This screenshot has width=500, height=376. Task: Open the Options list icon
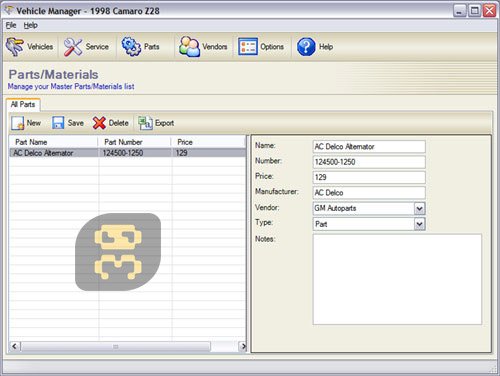pyautogui.click(x=248, y=47)
